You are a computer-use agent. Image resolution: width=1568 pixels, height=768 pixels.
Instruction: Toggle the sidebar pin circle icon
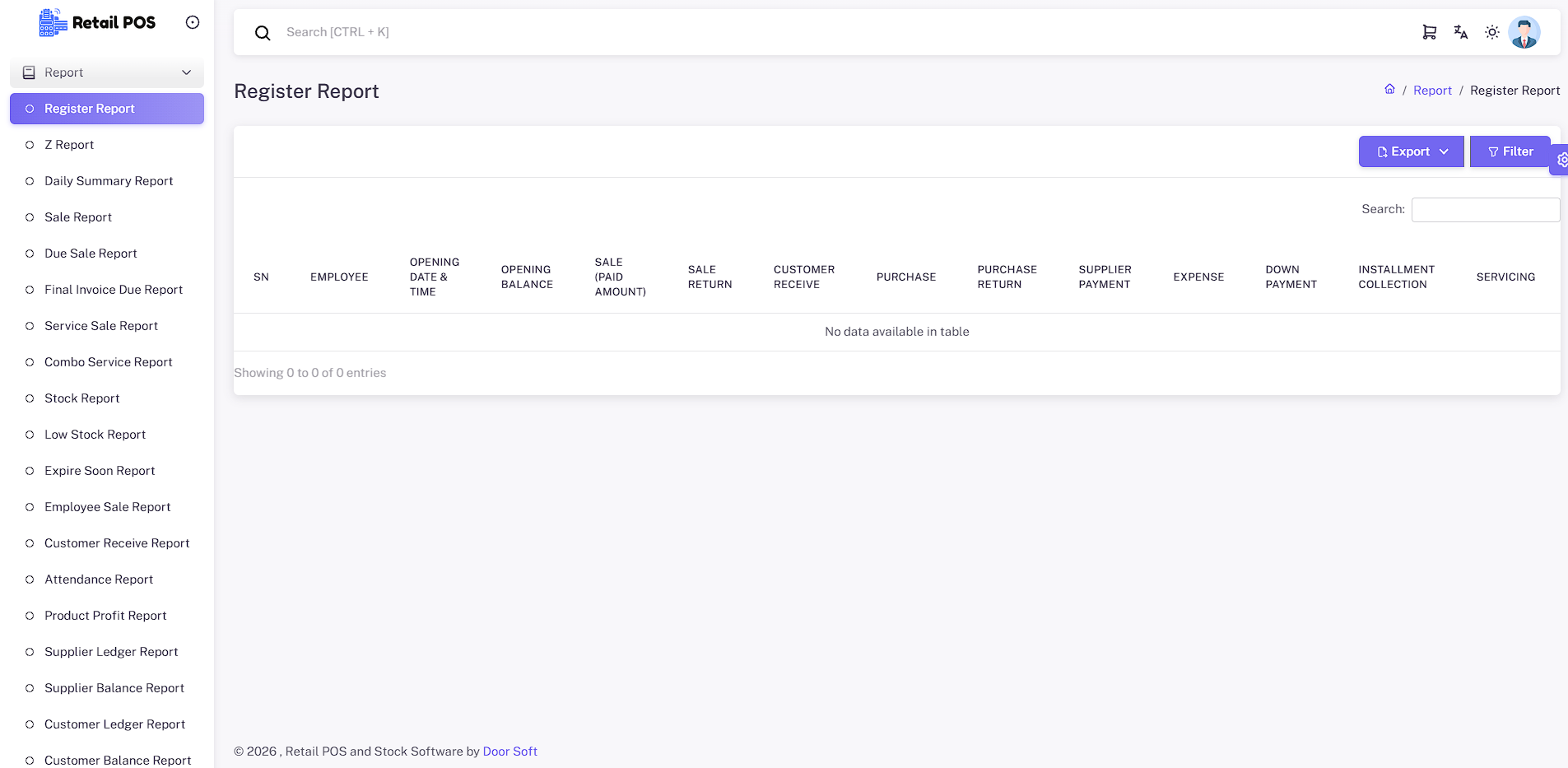click(x=193, y=23)
